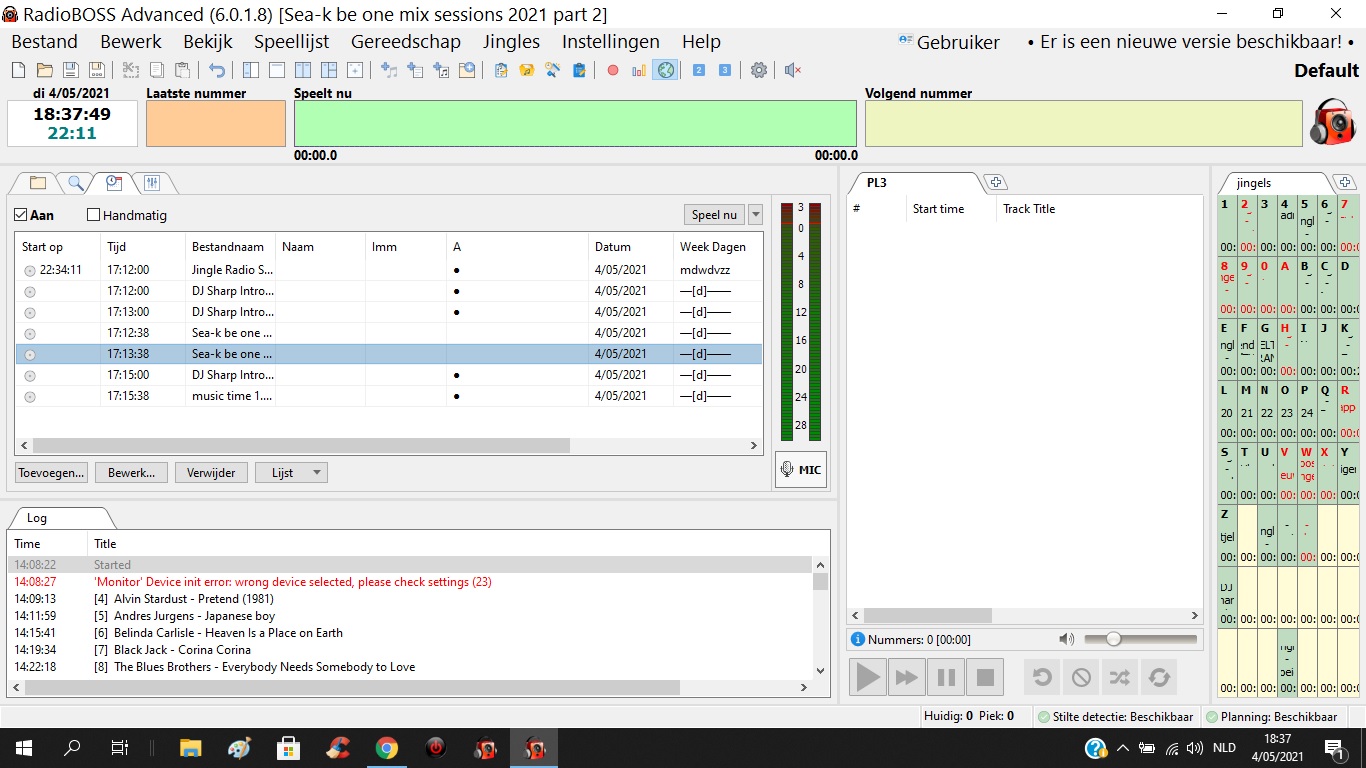The height and width of the screenshot is (768, 1366).
Task: Adjust the playlist volume slider
Action: [x=1113, y=639]
